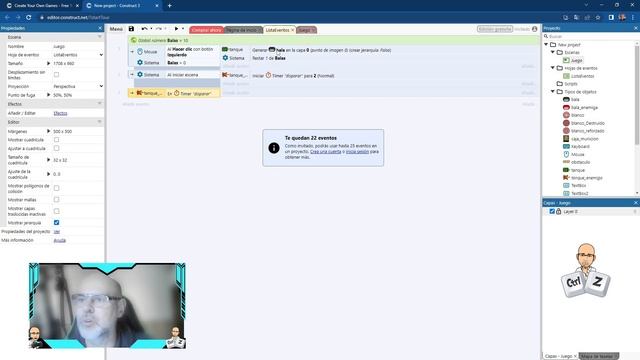This screenshot has height=360, width=640.
Task: Open Hoja de eventos dropdown
Action: pos(78,55)
